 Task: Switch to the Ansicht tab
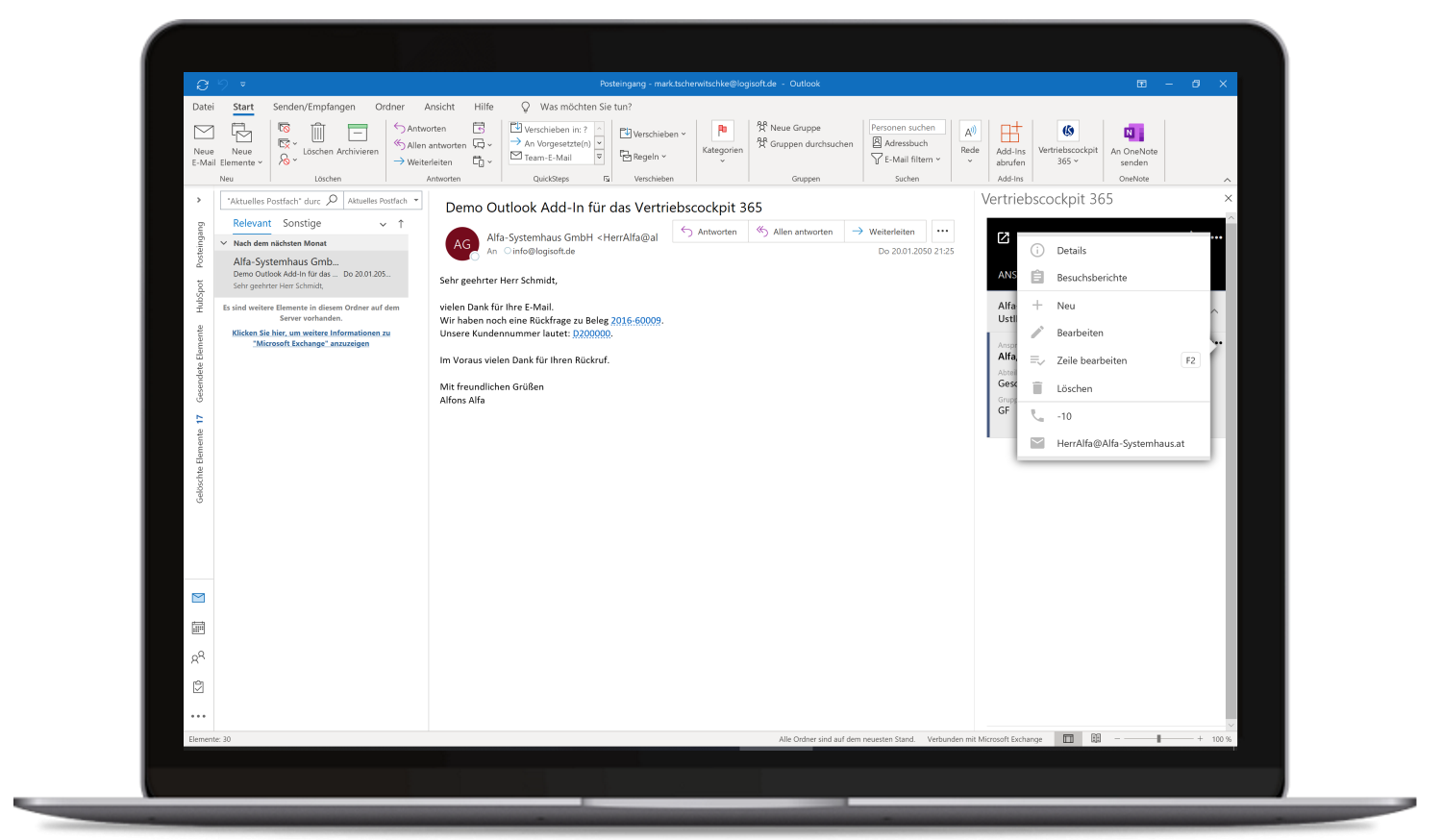click(x=439, y=107)
